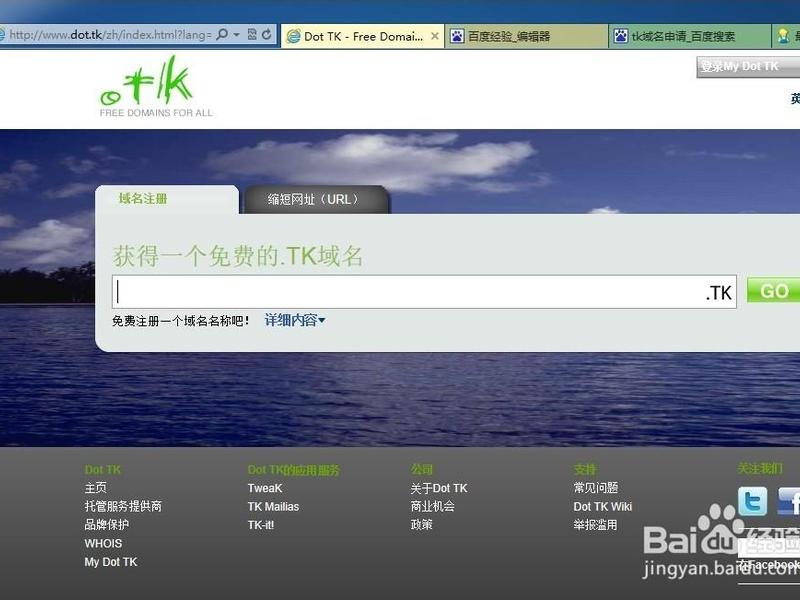Screen dimensions: 800x600
Task: Open the TK Mailias link
Action: [273, 507]
